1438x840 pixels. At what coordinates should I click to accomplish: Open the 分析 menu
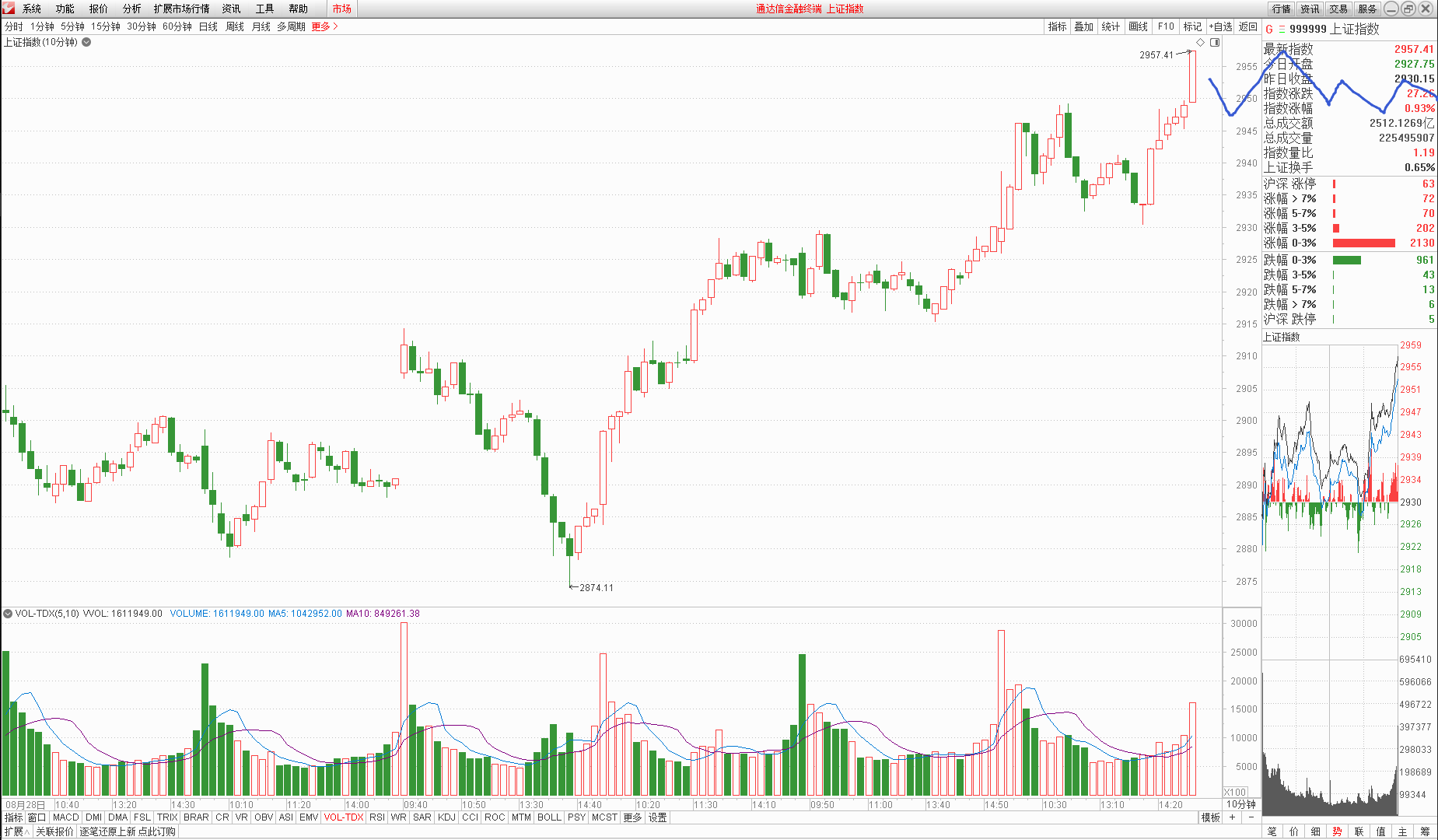pos(131,9)
